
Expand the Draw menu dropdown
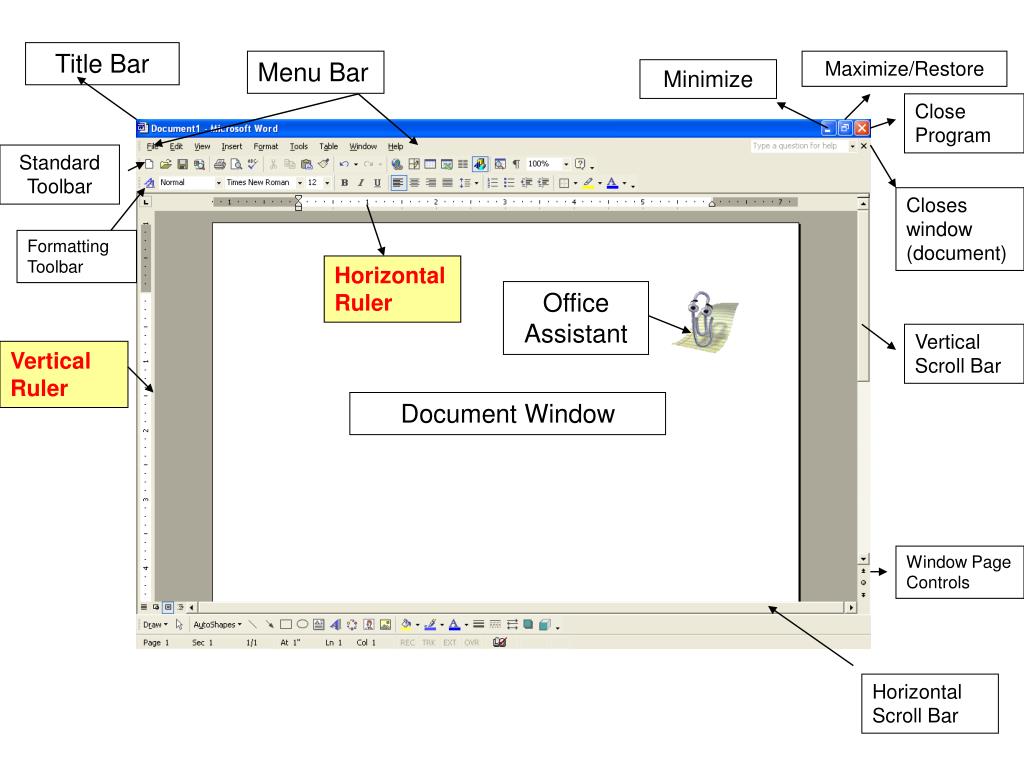(155, 624)
